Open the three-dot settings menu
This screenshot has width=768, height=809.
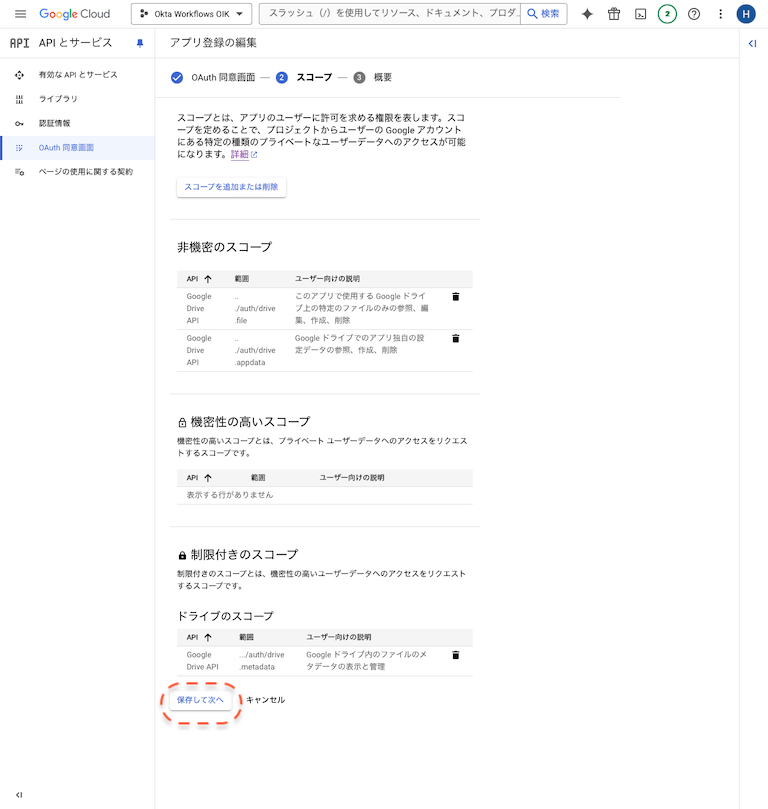[720, 14]
